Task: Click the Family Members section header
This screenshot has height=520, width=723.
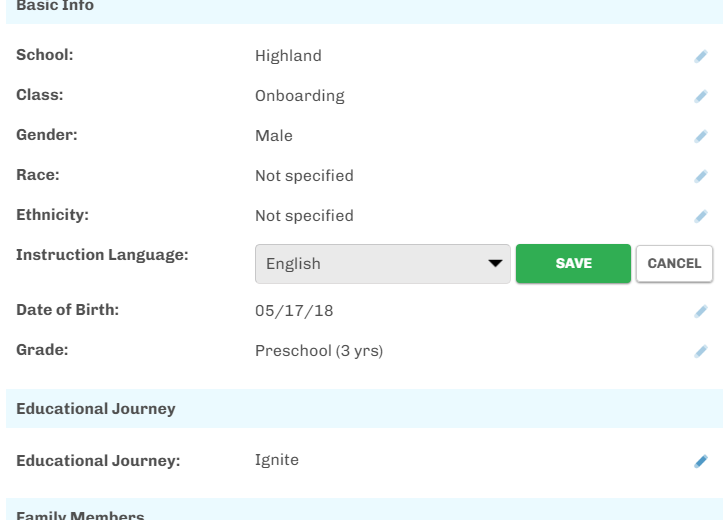Action: [x=80, y=514]
